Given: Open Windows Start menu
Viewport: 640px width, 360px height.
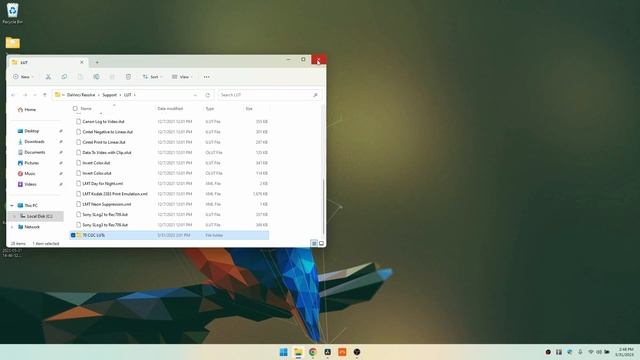Looking at the screenshot, I should (x=284, y=352).
